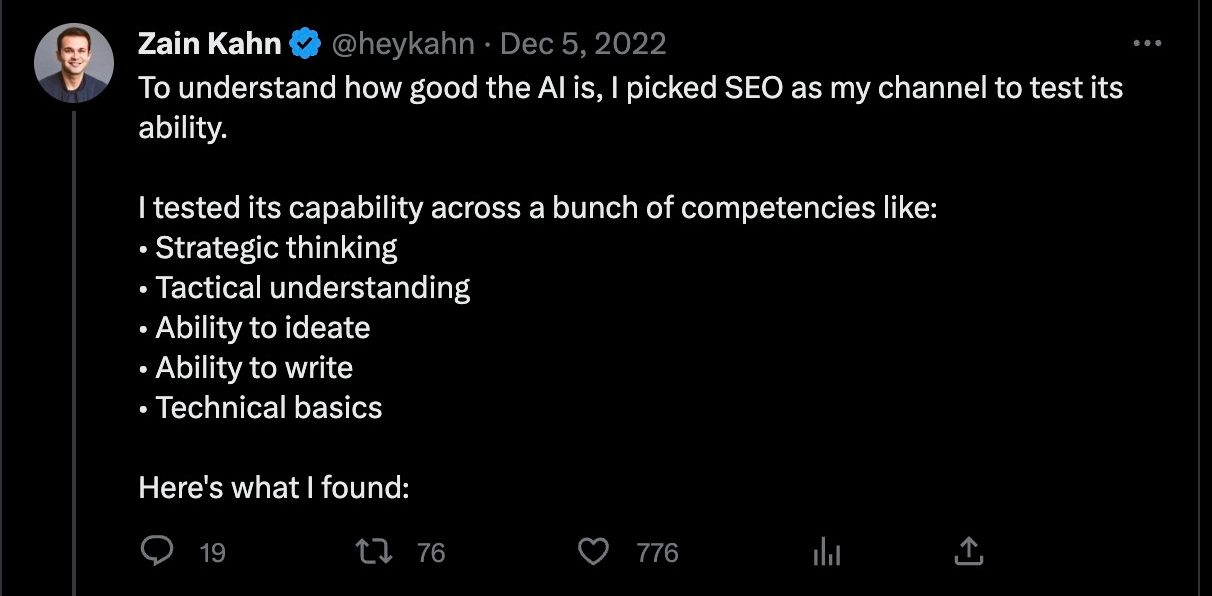Viewport: 1212px width, 596px height.
Task: Click the Dec 5, 2022 timestamp
Action: click(x=583, y=45)
